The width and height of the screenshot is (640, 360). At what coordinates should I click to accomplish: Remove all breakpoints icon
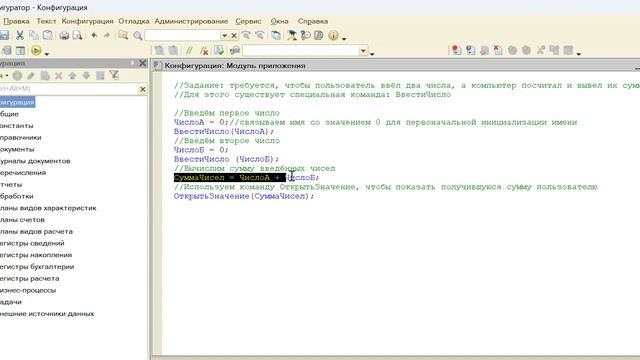tap(498, 50)
